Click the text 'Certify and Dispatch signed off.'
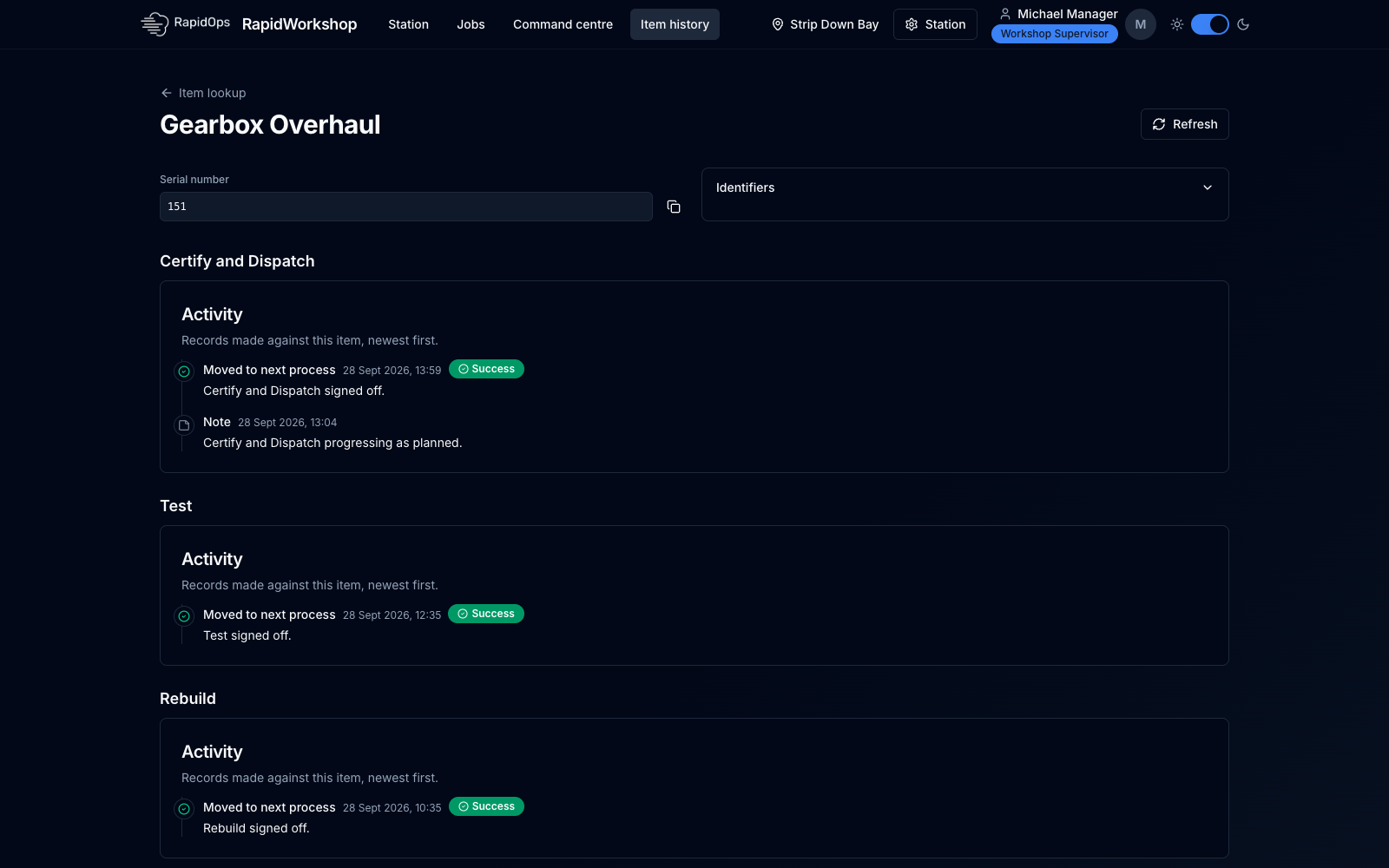Image resolution: width=1389 pixels, height=868 pixels. pos(293,391)
